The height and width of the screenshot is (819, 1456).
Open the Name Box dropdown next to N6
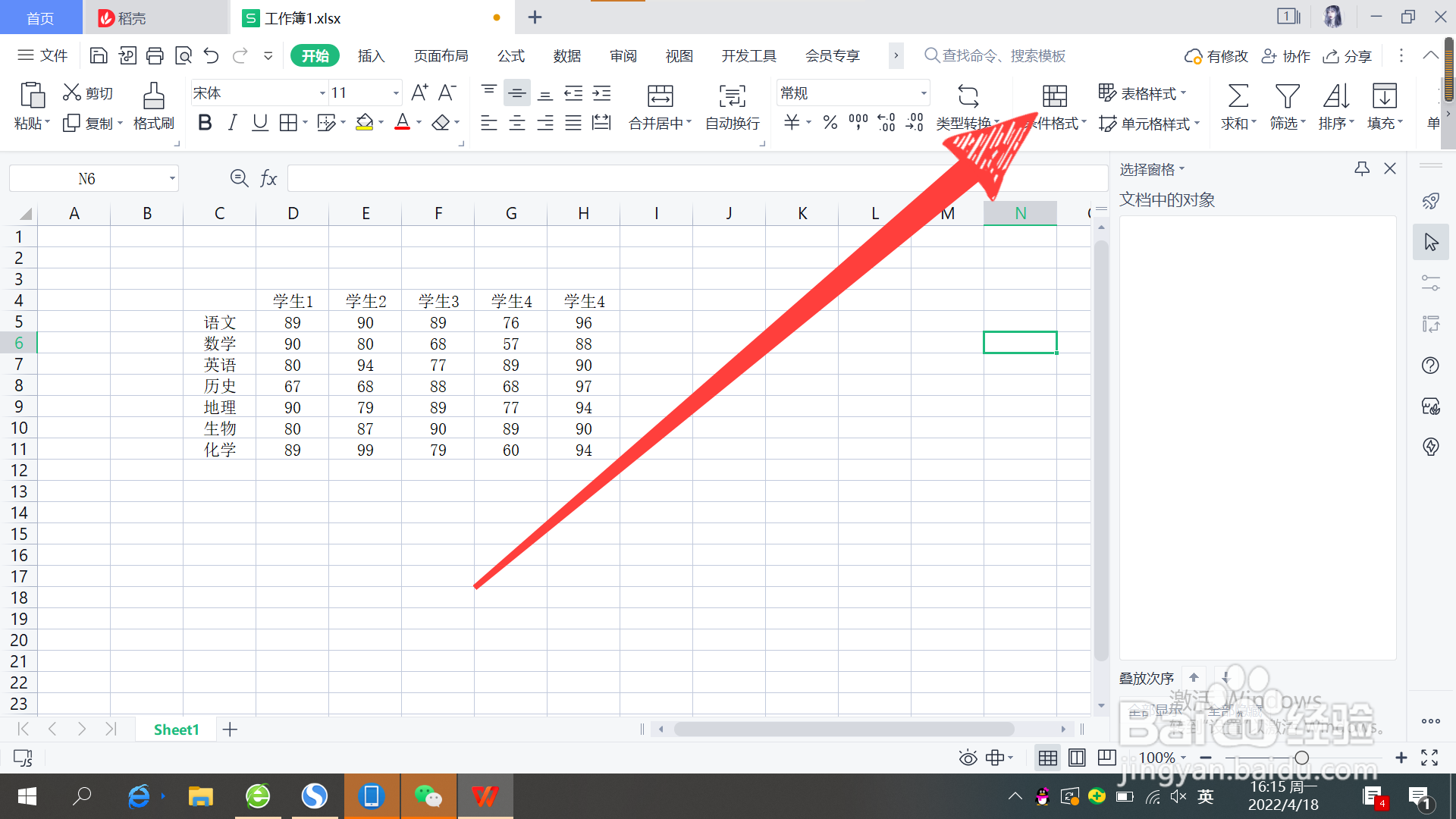(x=172, y=179)
